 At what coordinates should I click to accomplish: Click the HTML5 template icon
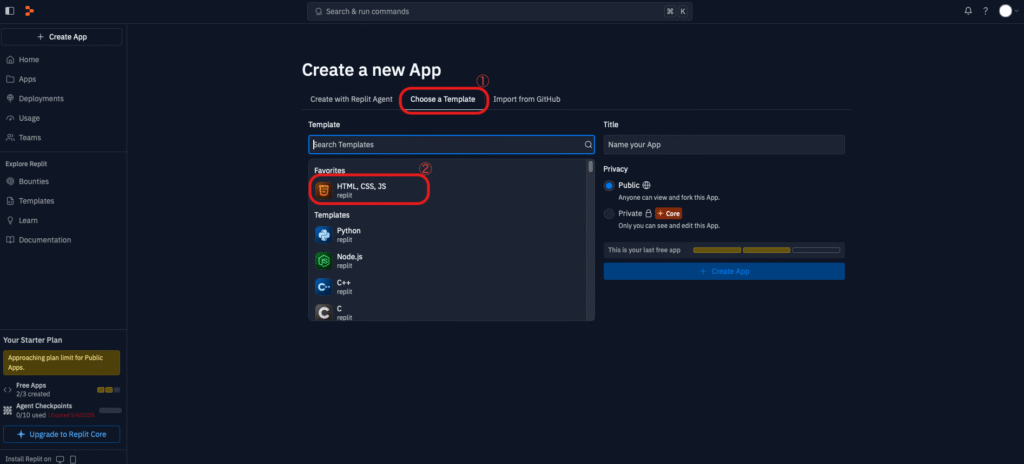(323, 190)
